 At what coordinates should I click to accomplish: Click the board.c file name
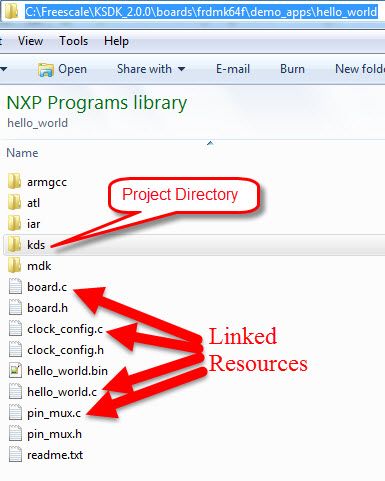47,287
